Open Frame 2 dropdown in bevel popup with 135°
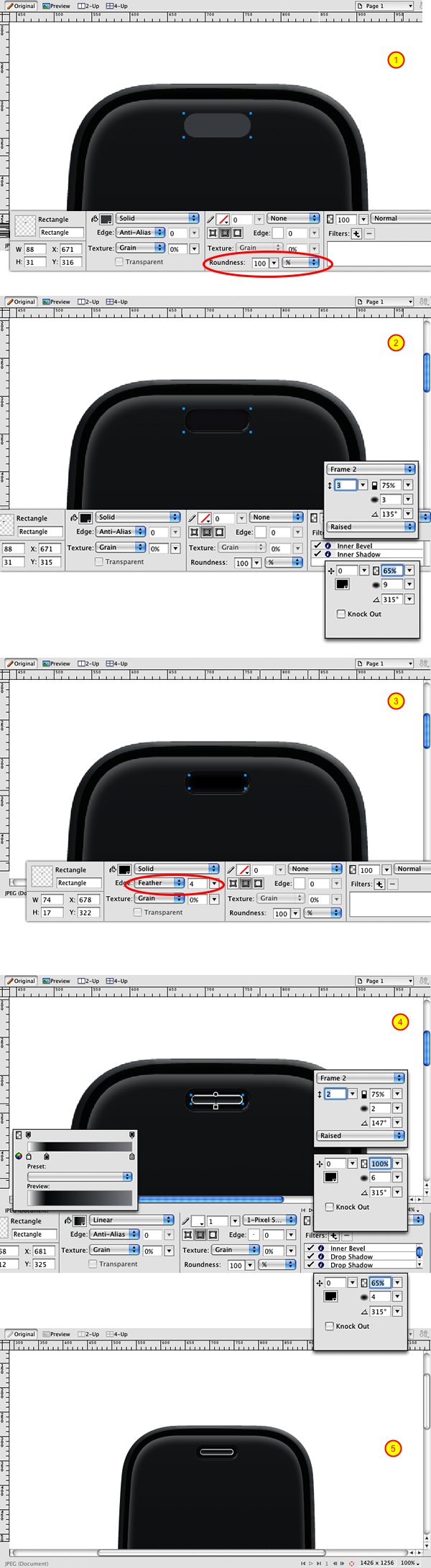 pos(371,469)
